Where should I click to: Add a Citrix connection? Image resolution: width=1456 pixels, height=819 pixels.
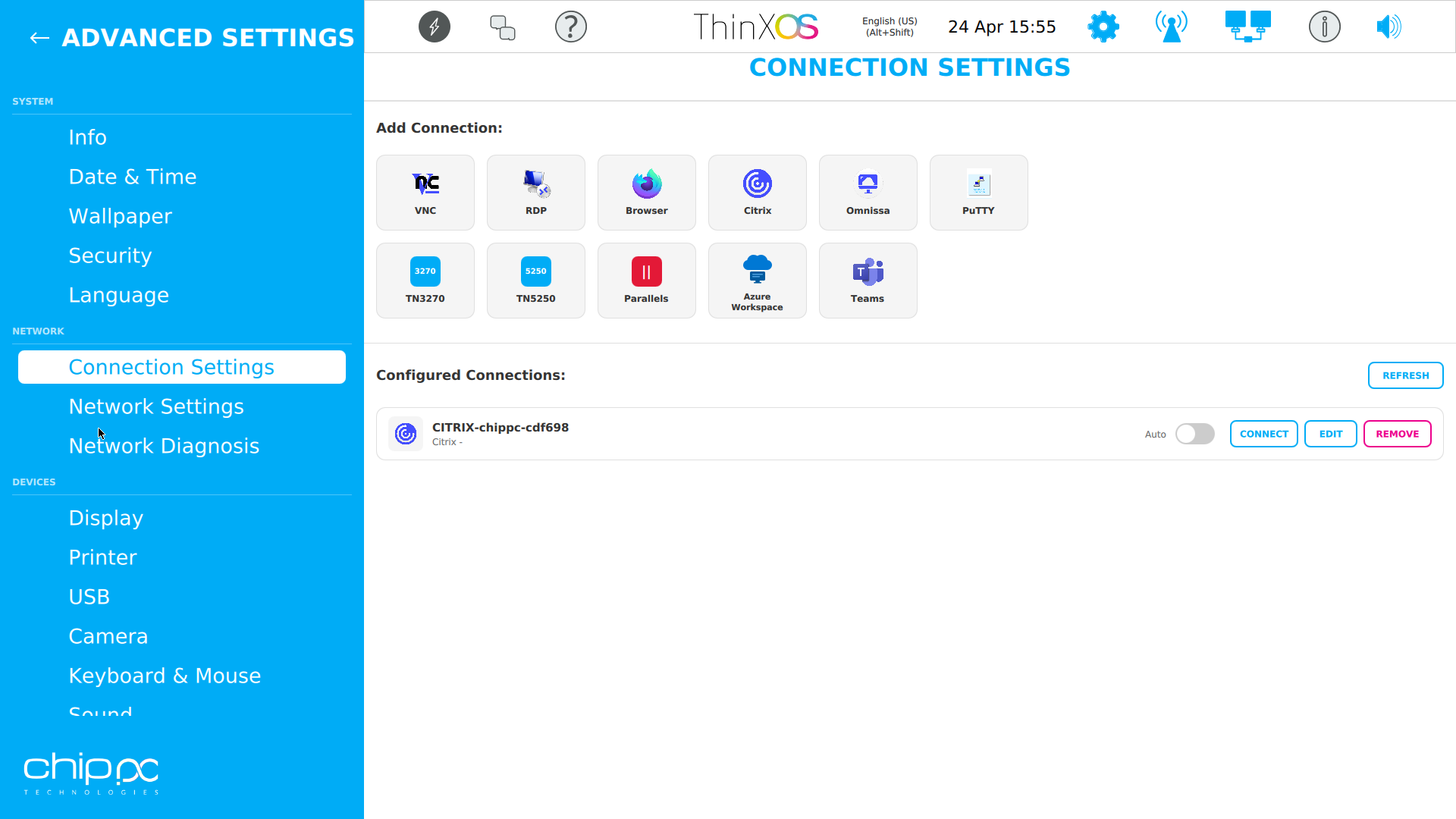(x=757, y=192)
